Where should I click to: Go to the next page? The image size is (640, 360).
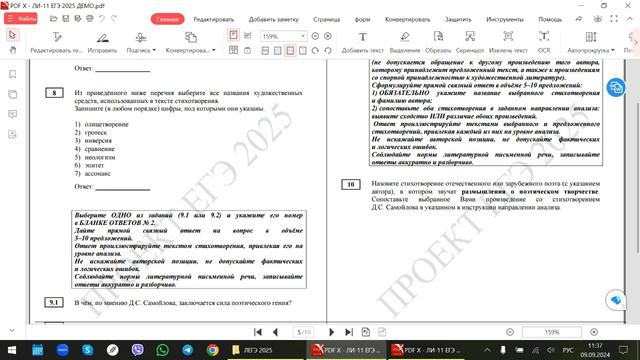click(x=331, y=332)
